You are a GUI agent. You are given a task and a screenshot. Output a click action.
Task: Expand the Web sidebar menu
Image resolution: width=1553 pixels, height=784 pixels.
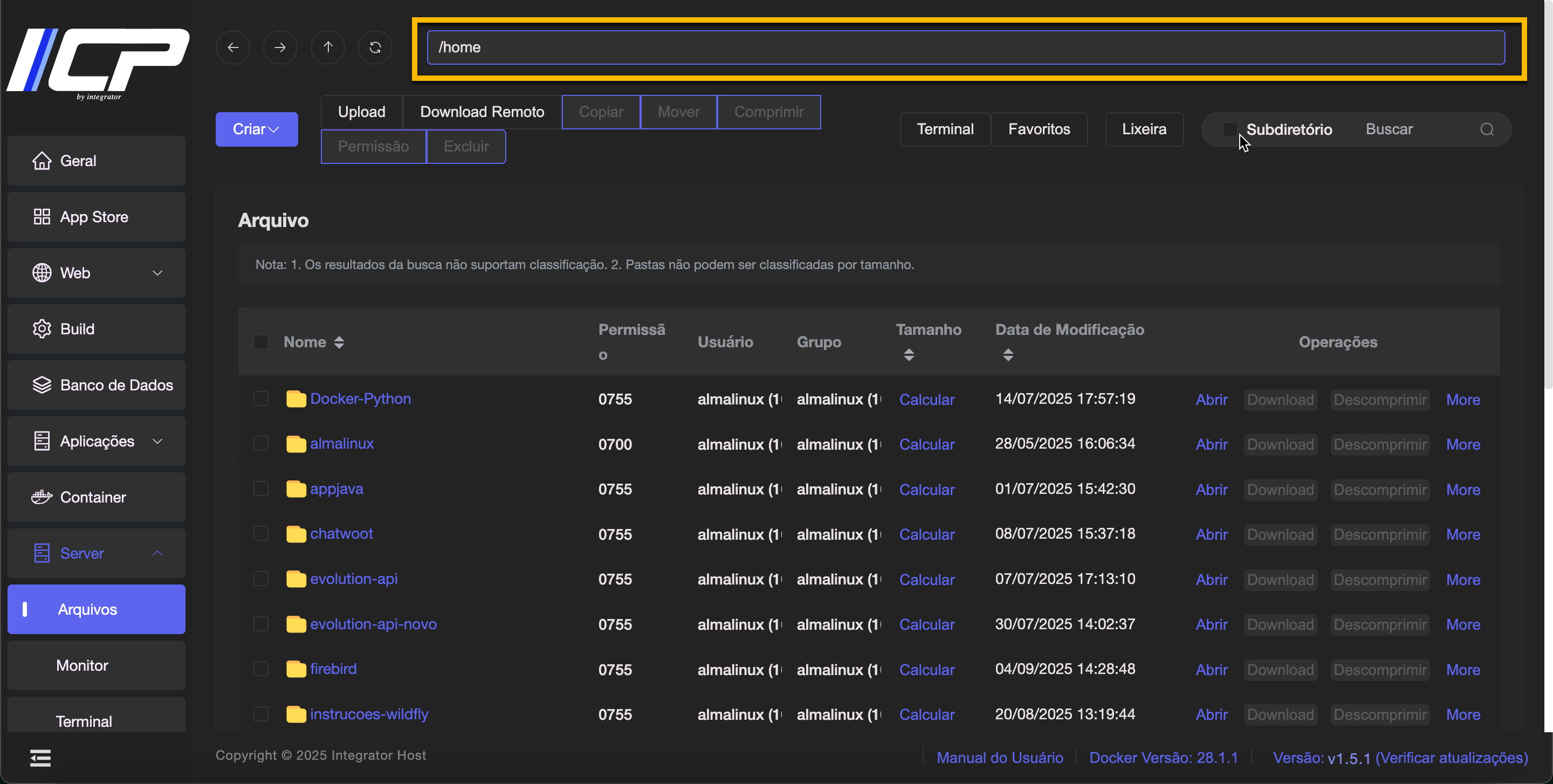point(97,273)
